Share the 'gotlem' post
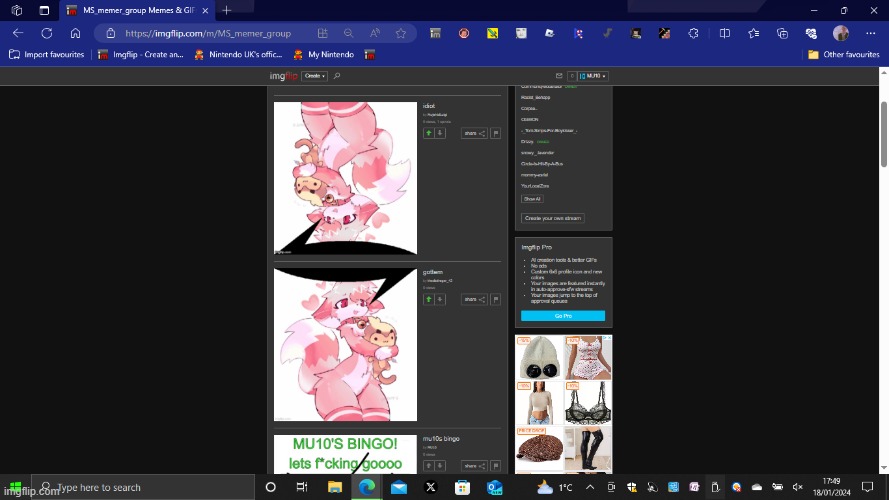Viewport: 889px width, 500px height. pos(474,299)
